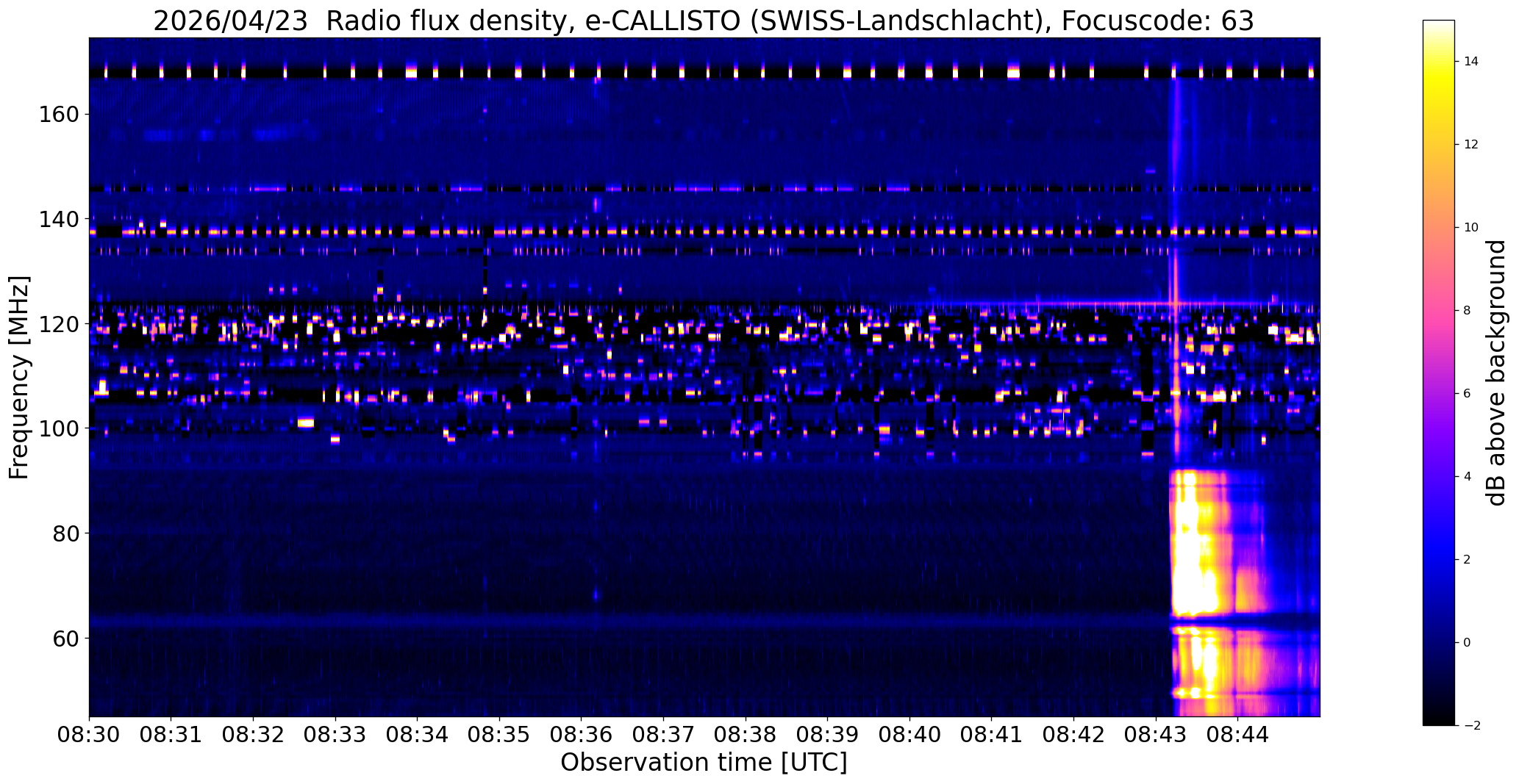Click the 08:44 time tick label
The height and width of the screenshot is (784, 1519).
tap(1238, 735)
